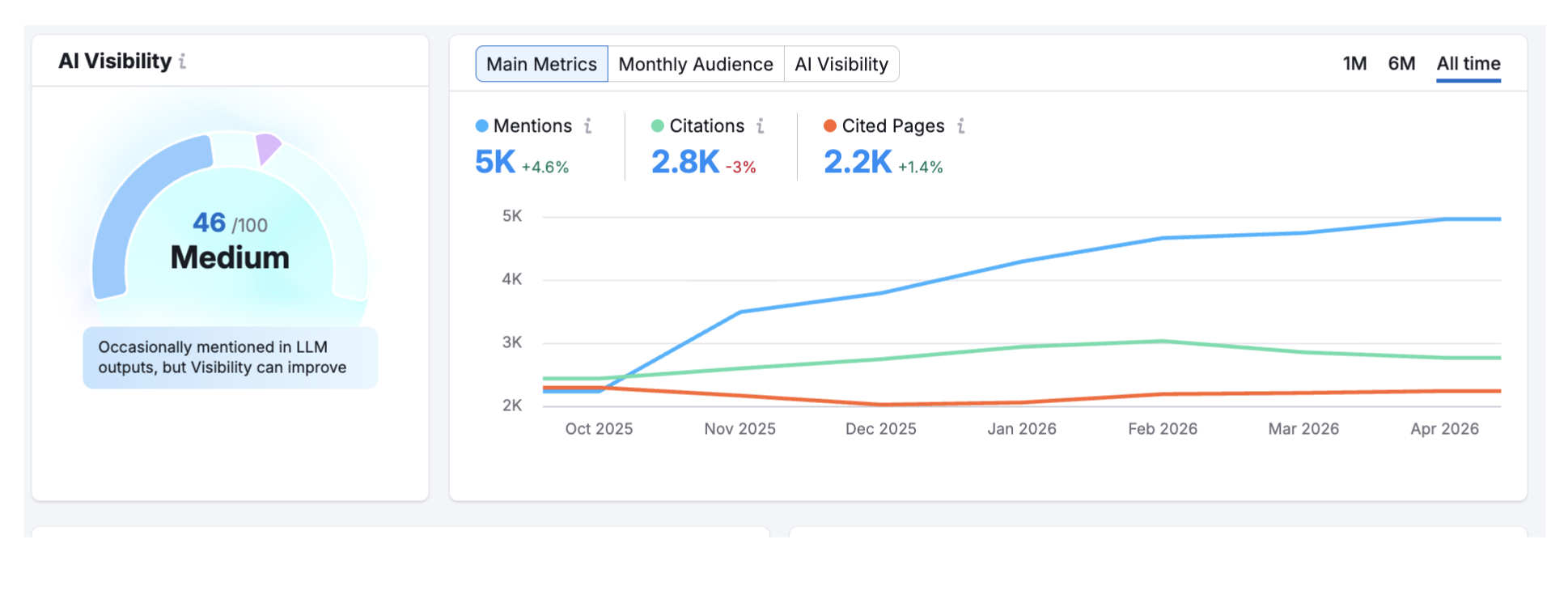Toggle the orange Cited Pages legend dot

point(830,126)
